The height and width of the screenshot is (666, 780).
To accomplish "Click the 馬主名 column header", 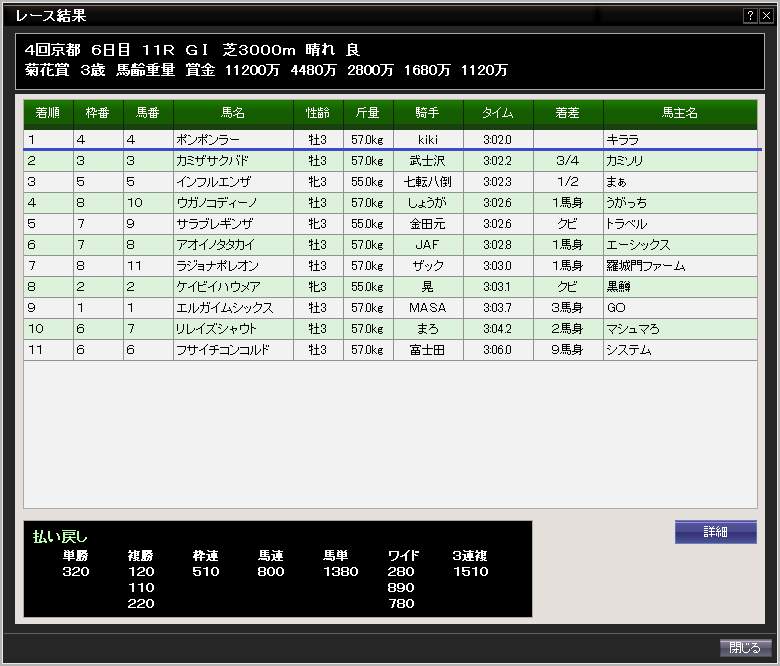I will point(680,113).
